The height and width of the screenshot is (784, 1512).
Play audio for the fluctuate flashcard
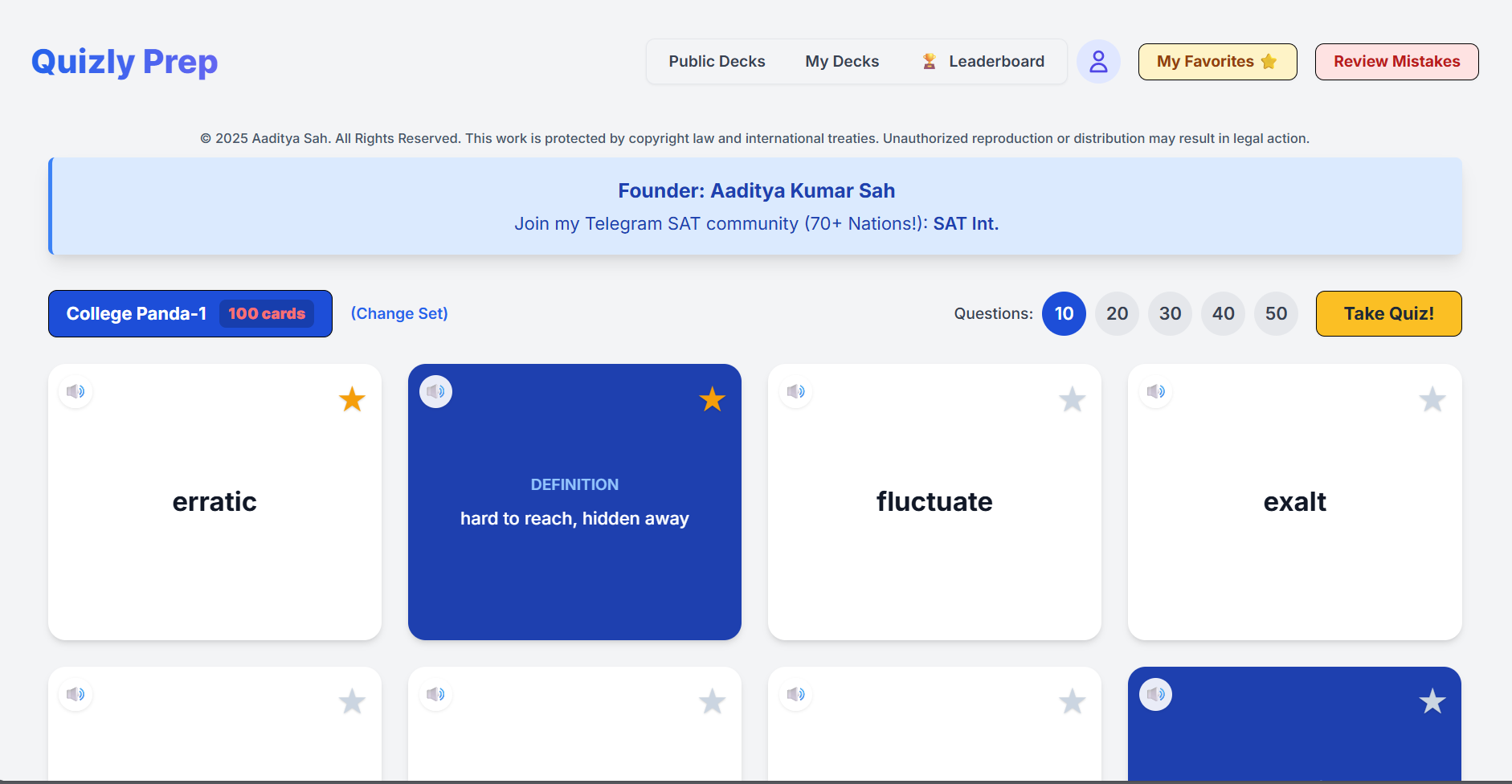[795, 391]
